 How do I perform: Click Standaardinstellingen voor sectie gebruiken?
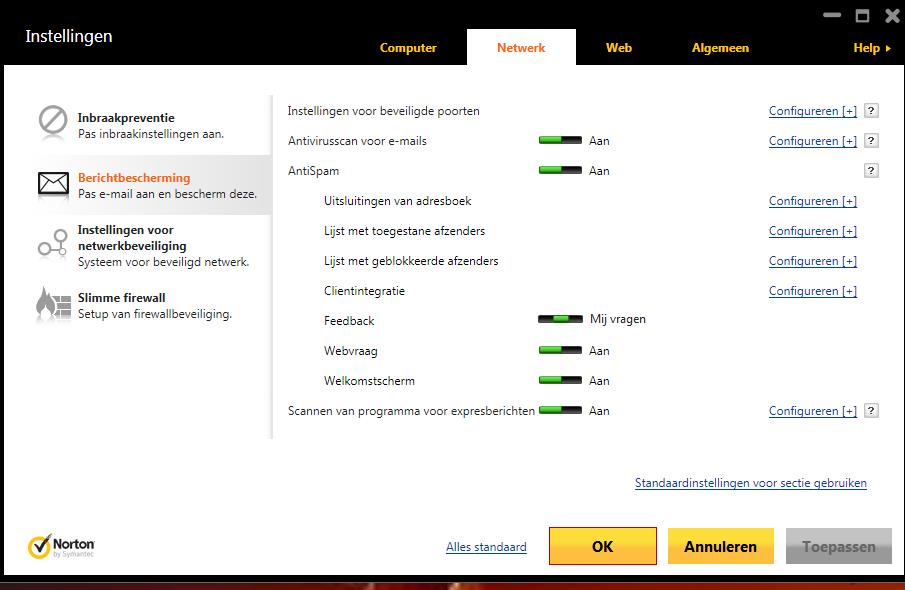(x=751, y=483)
